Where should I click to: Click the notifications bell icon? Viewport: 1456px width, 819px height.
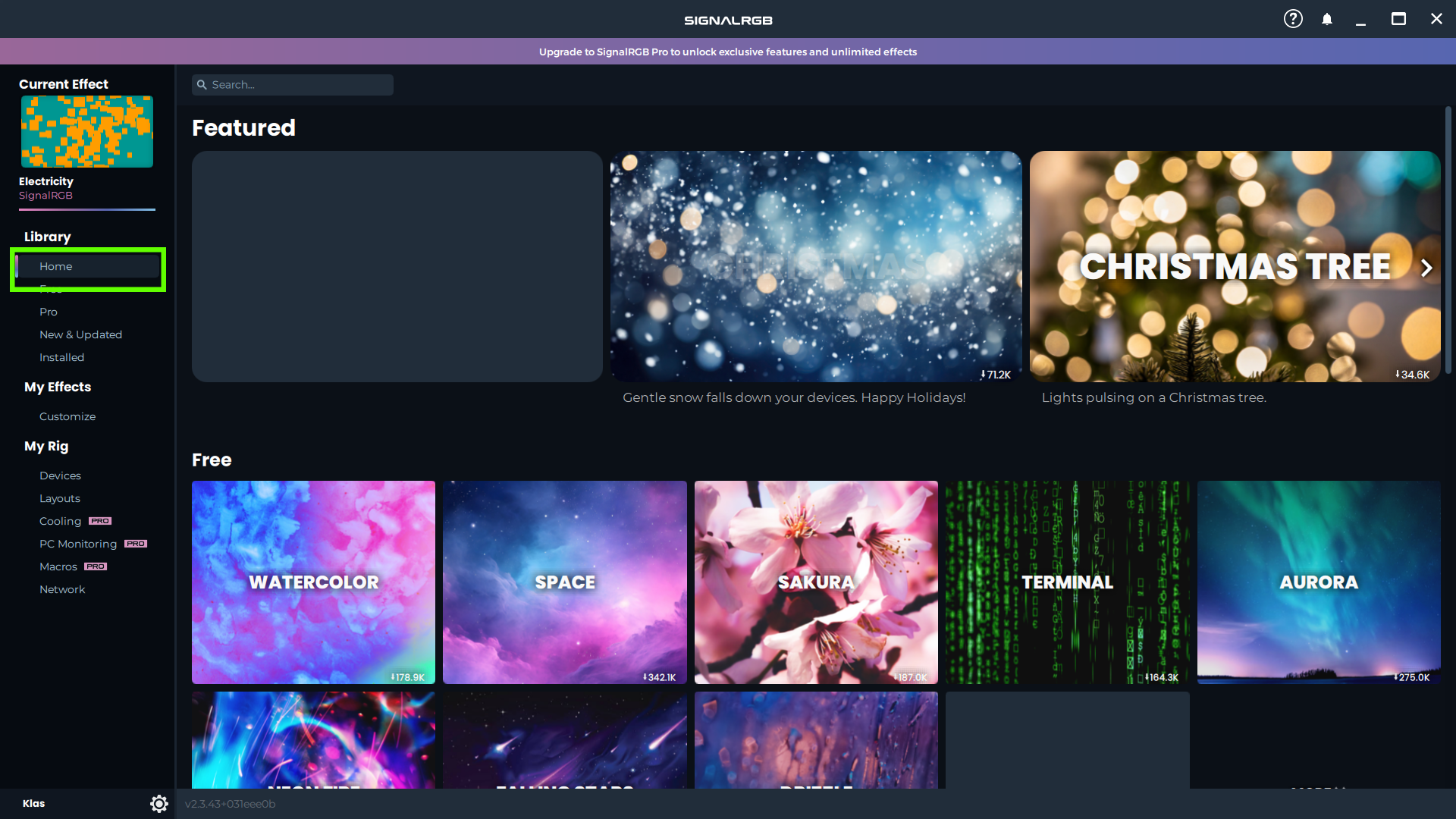click(x=1327, y=19)
